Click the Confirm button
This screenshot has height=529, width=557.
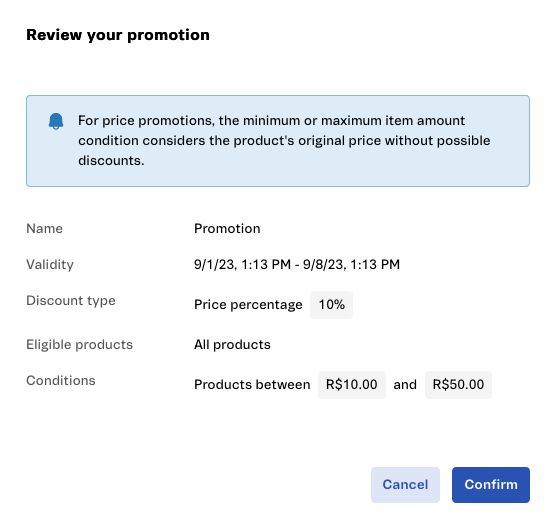click(491, 485)
